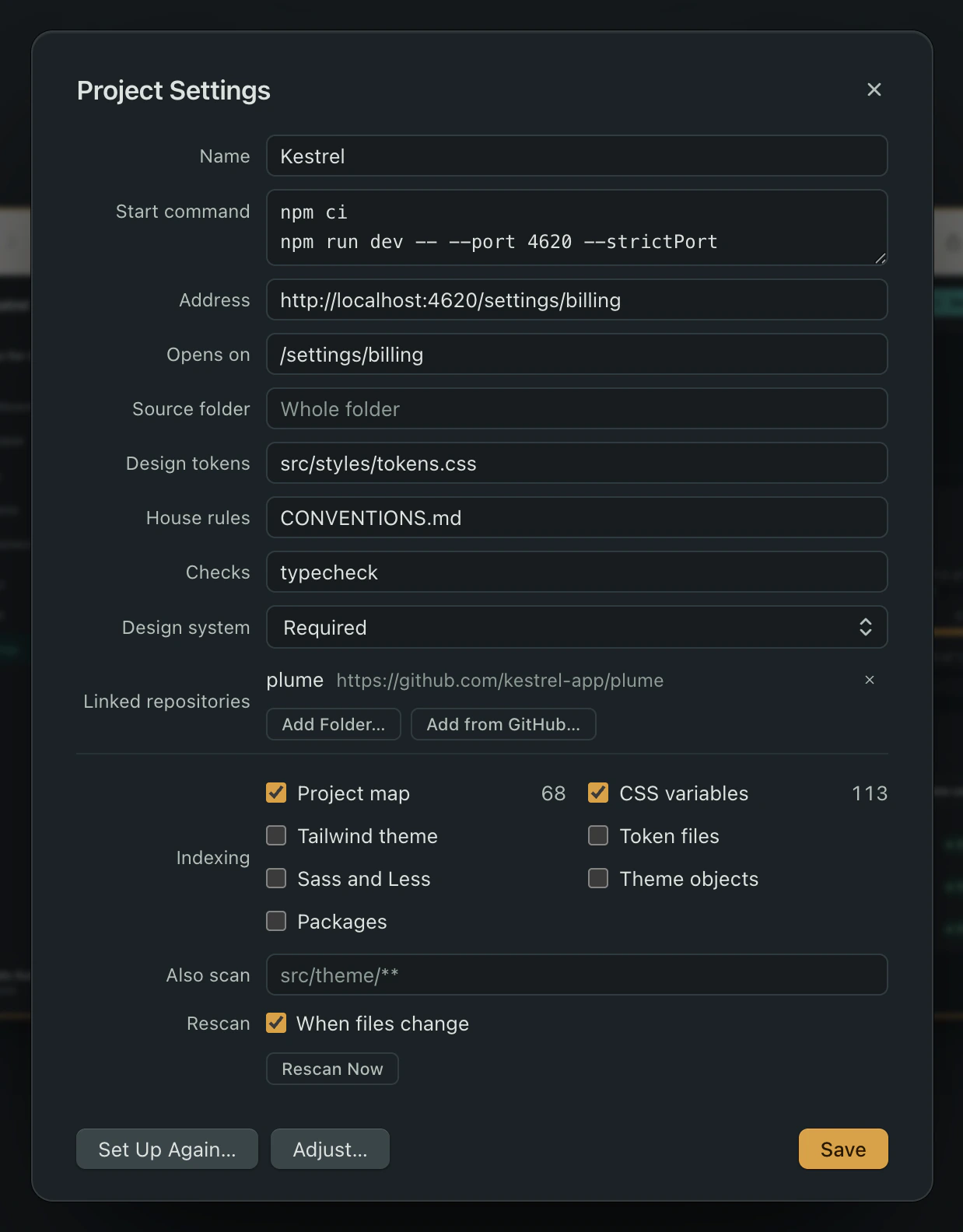This screenshot has height=1232, width=963.
Task: Uncheck Rescan when files change
Action: point(276,1023)
